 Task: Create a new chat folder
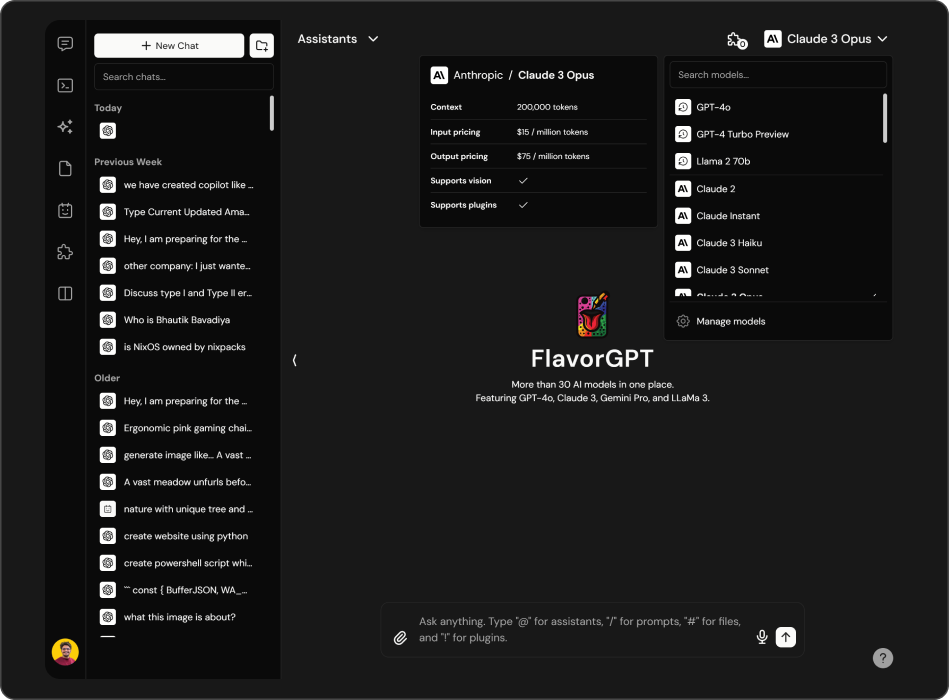(261, 45)
